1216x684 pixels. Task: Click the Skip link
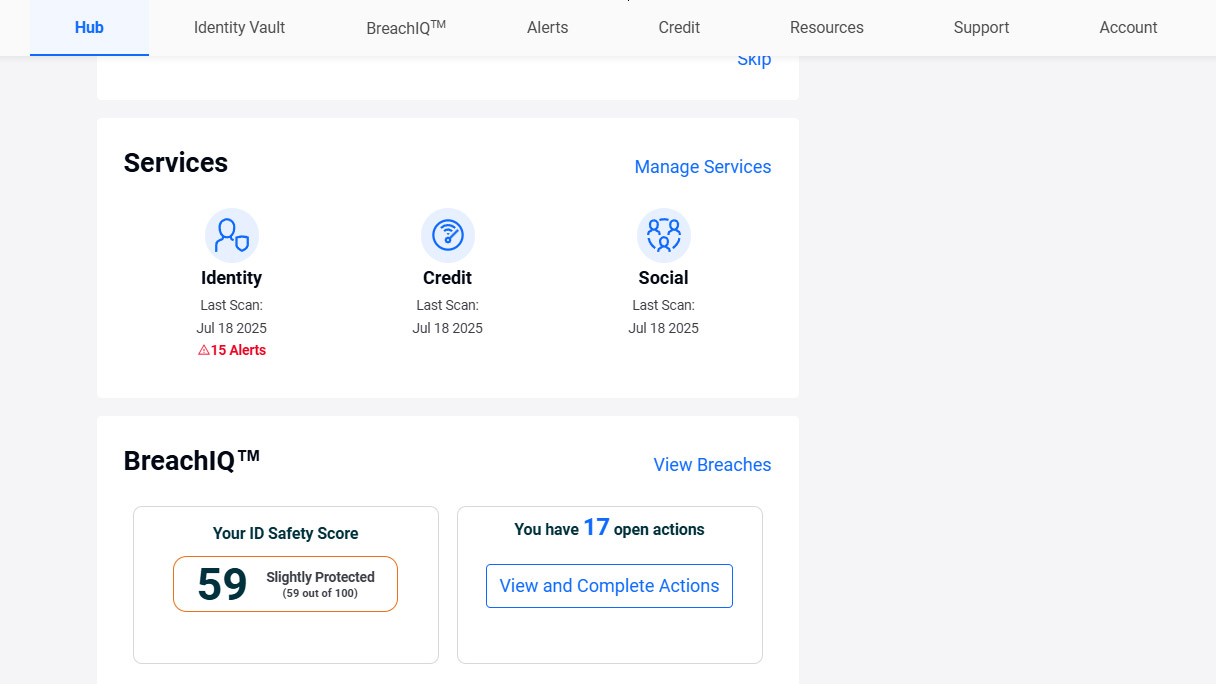click(754, 60)
